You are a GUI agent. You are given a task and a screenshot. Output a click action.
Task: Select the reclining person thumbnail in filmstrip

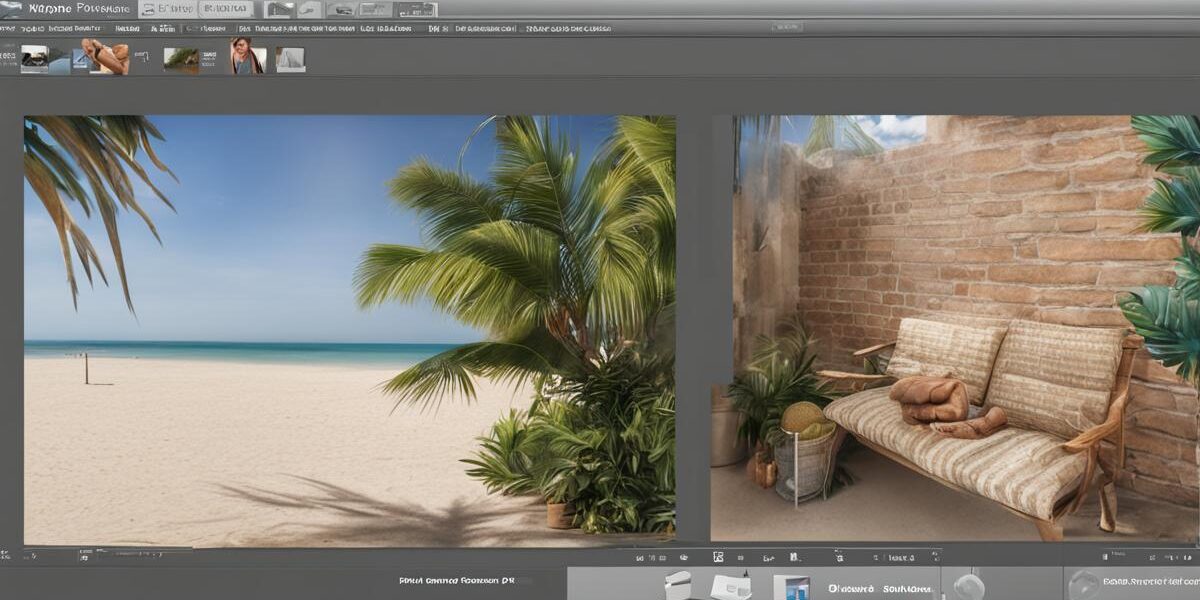[105, 57]
